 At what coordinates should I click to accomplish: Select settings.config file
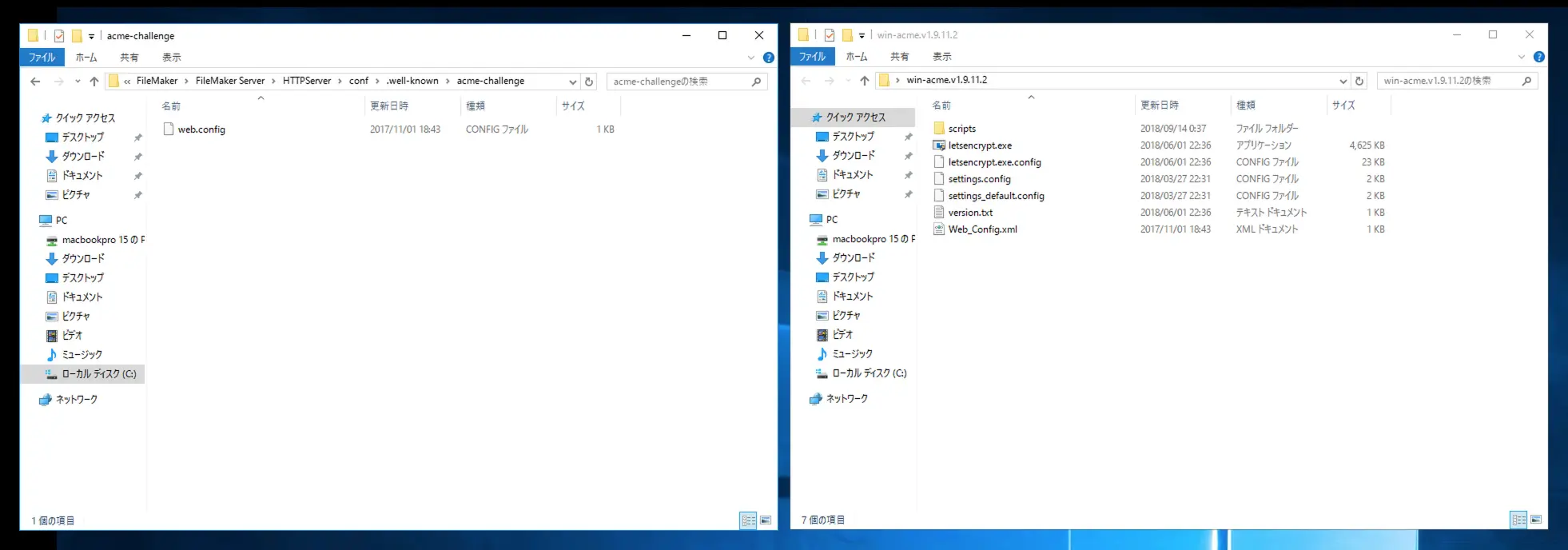point(979,179)
